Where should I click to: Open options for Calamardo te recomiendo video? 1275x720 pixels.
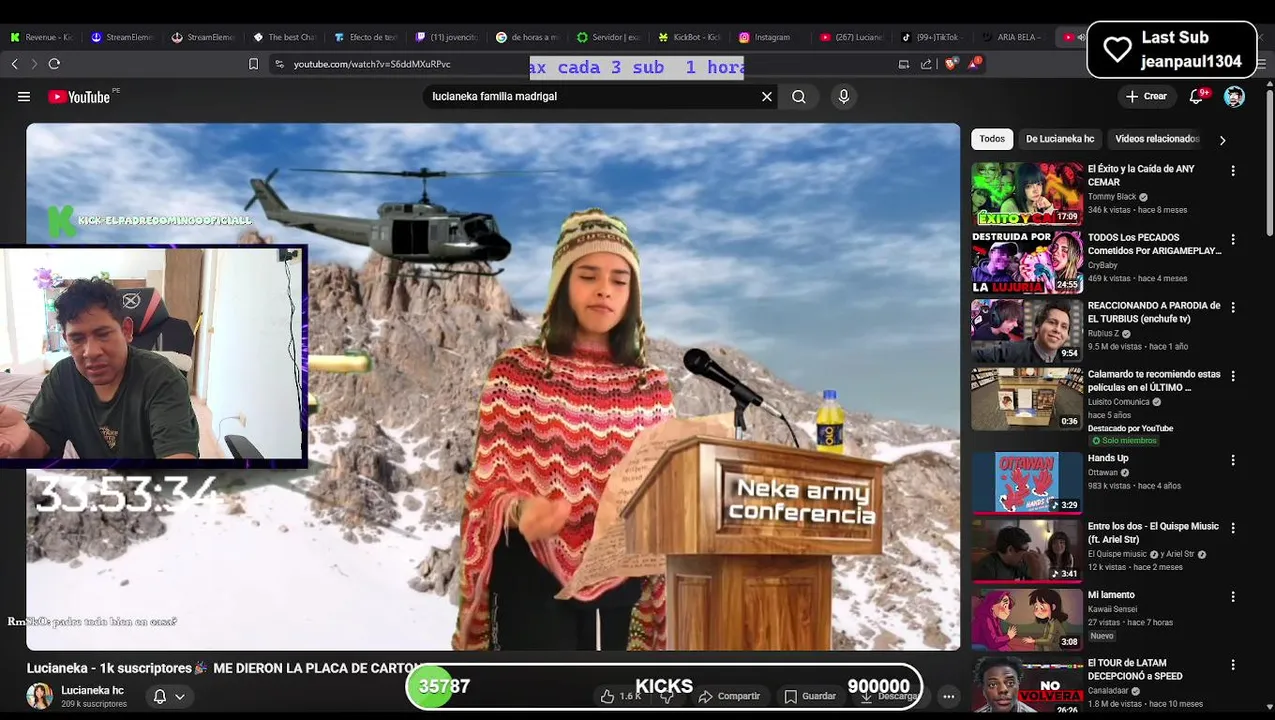tap(1233, 376)
